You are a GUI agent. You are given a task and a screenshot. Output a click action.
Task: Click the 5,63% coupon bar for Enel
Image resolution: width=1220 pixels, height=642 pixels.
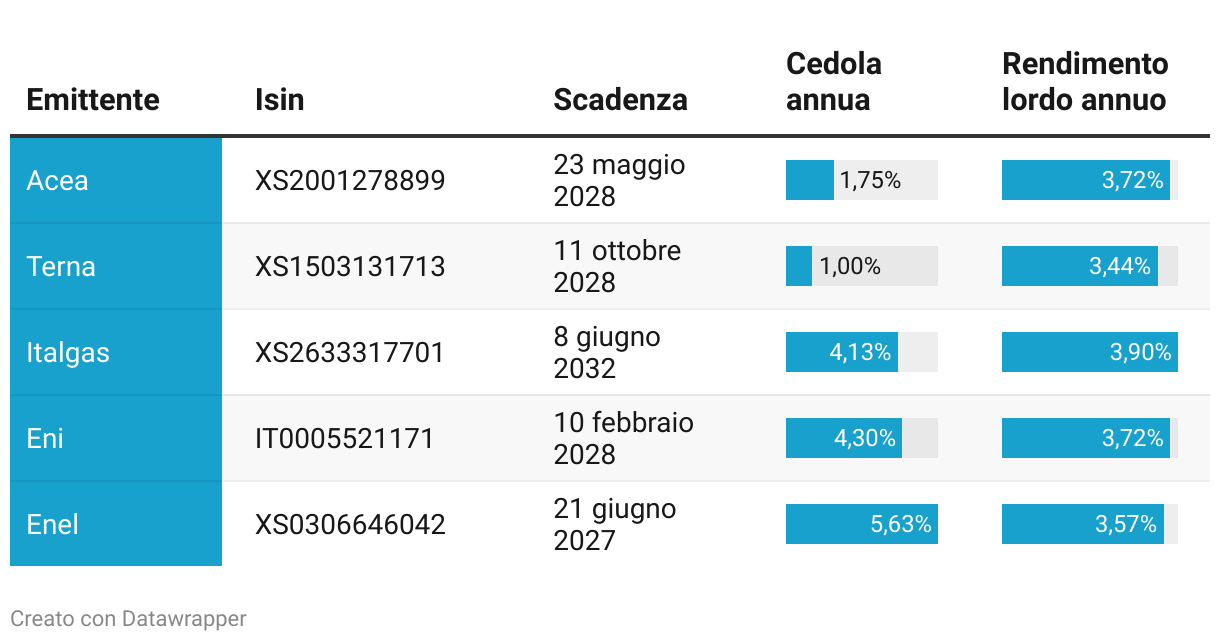click(x=862, y=524)
